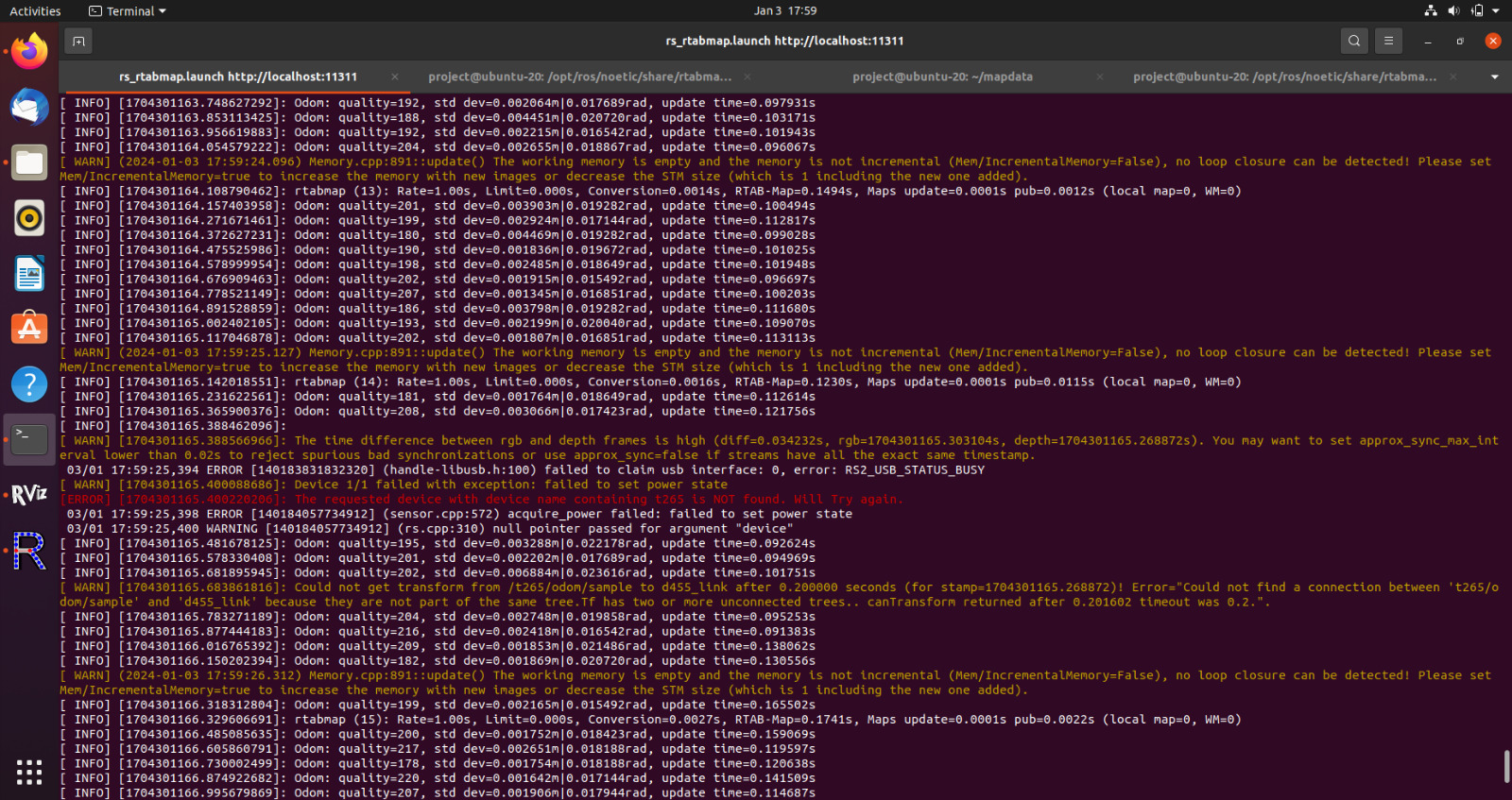The image size is (1512, 800).
Task: Show Applications grid
Action: point(29,772)
